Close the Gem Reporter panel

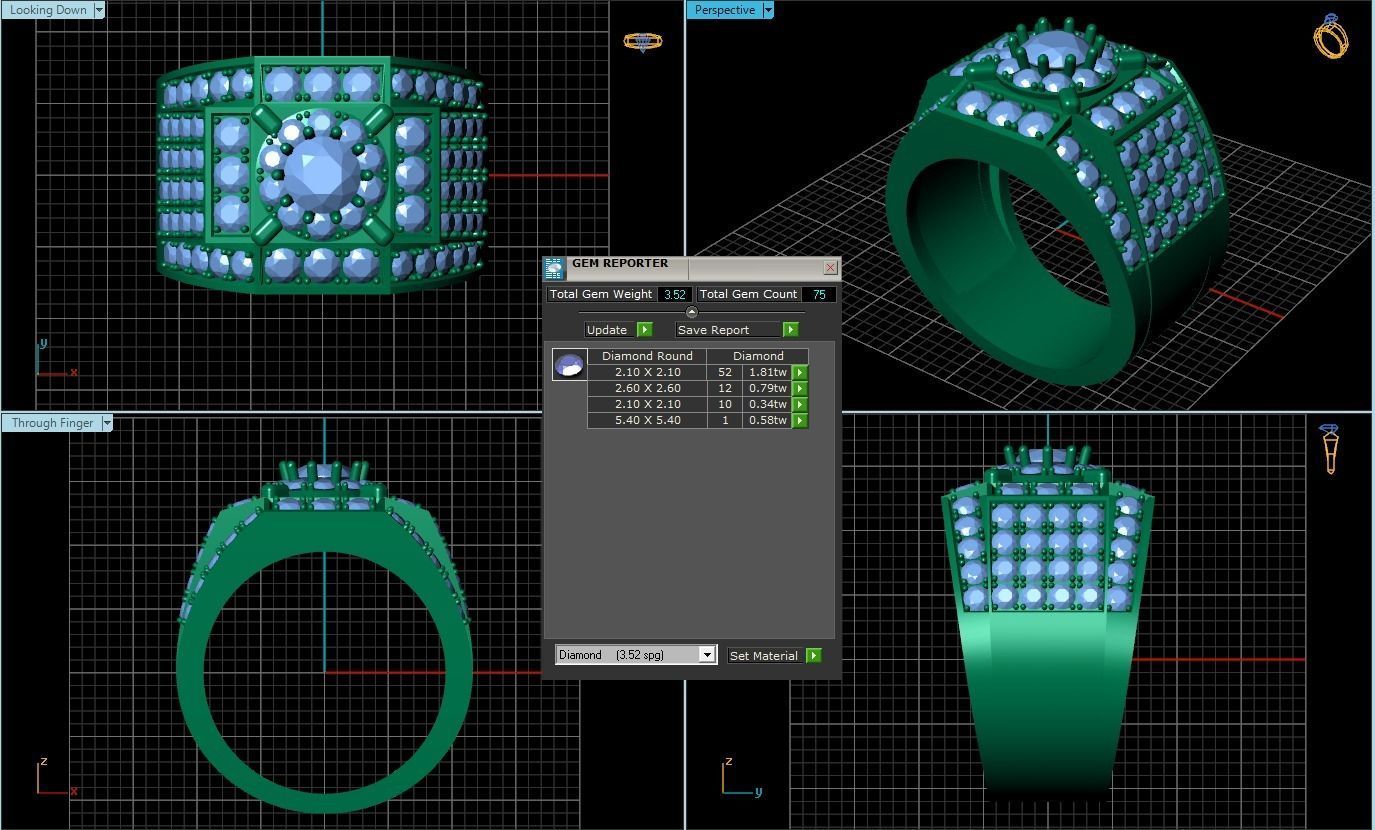pos(830,268)
